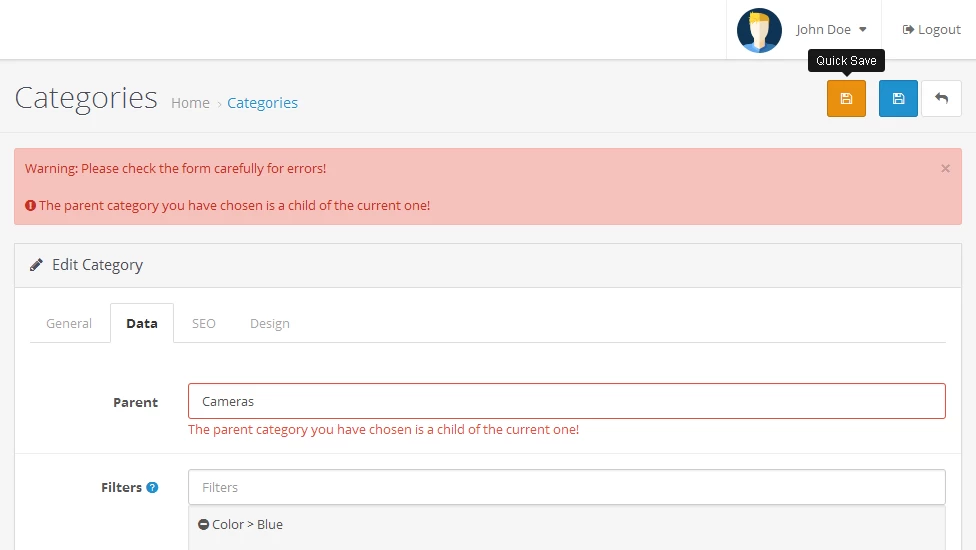Click the pencil icon beside Edit Category
976x550 pixels.
point(36,265)
